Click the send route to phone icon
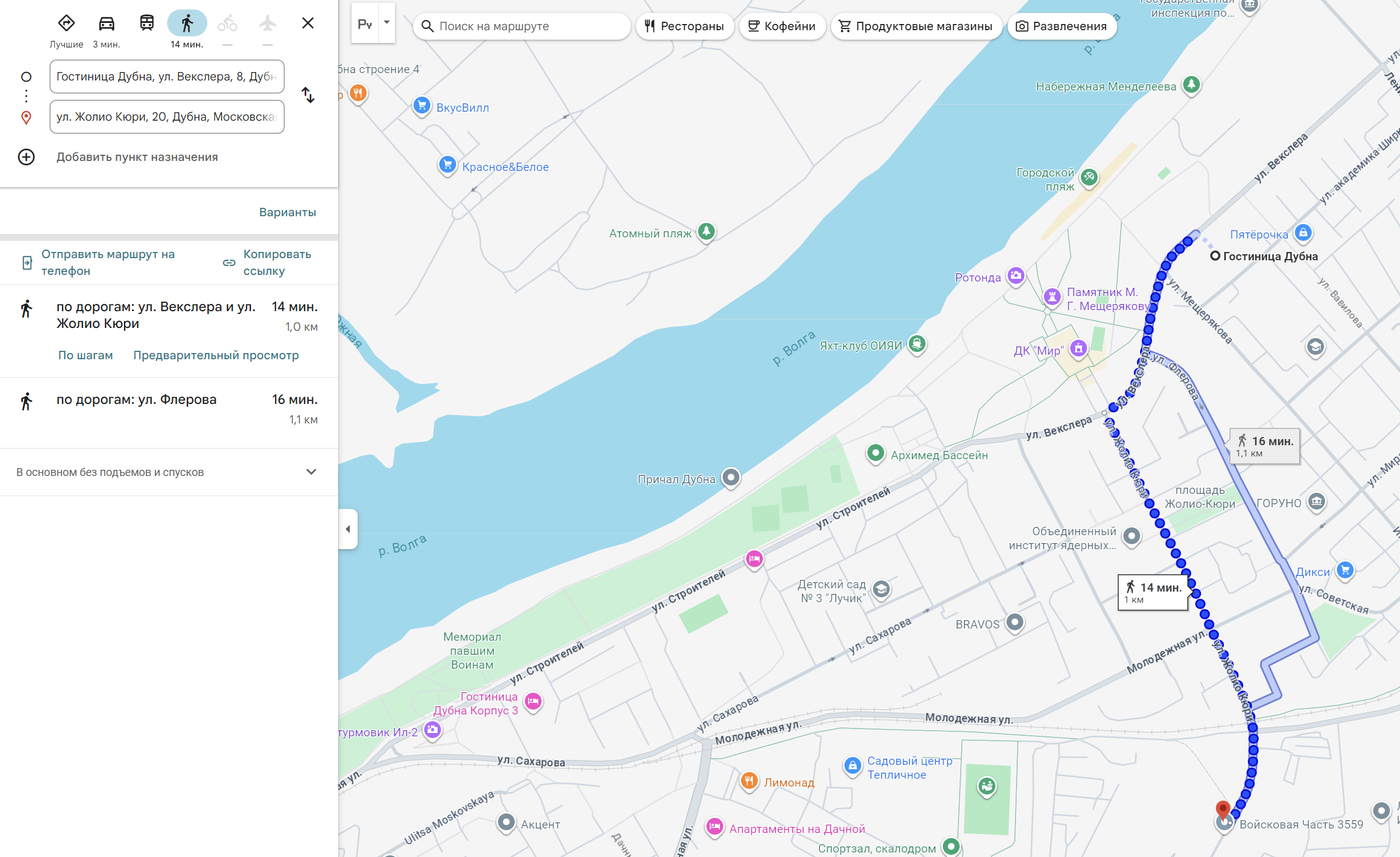 [x=27, y=263]
